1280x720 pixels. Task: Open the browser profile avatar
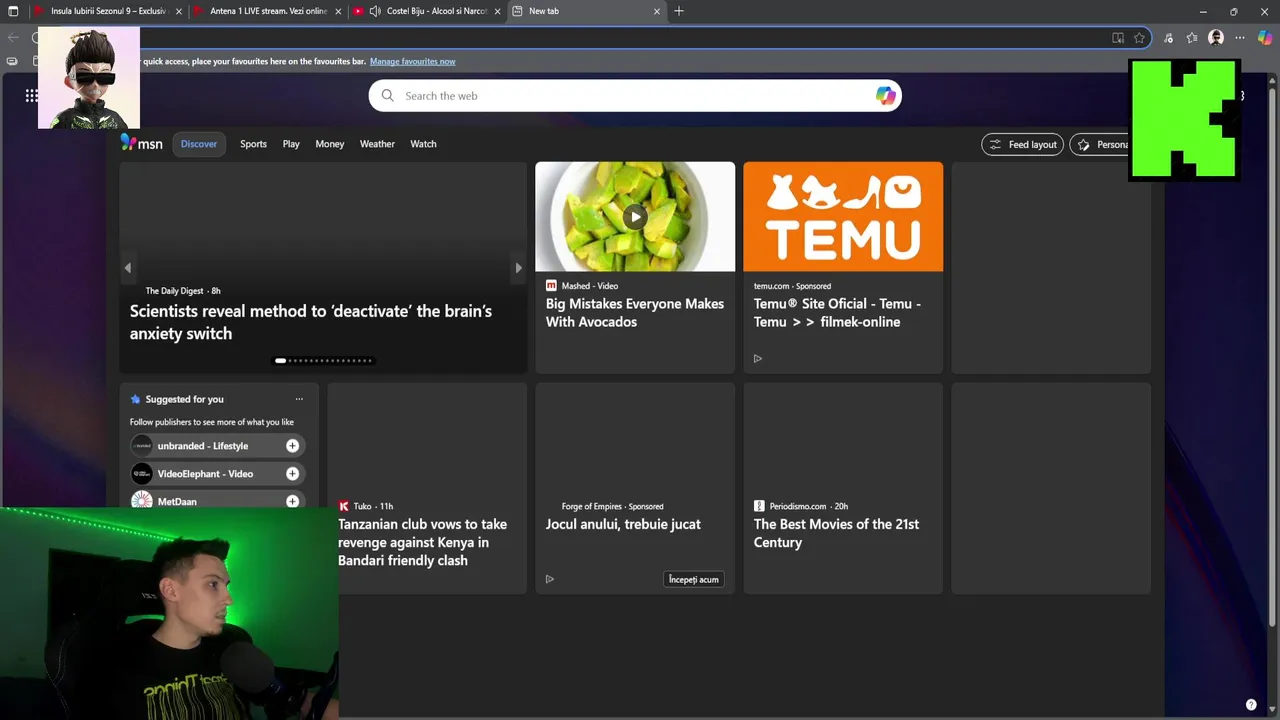(x=1216, y=38)
